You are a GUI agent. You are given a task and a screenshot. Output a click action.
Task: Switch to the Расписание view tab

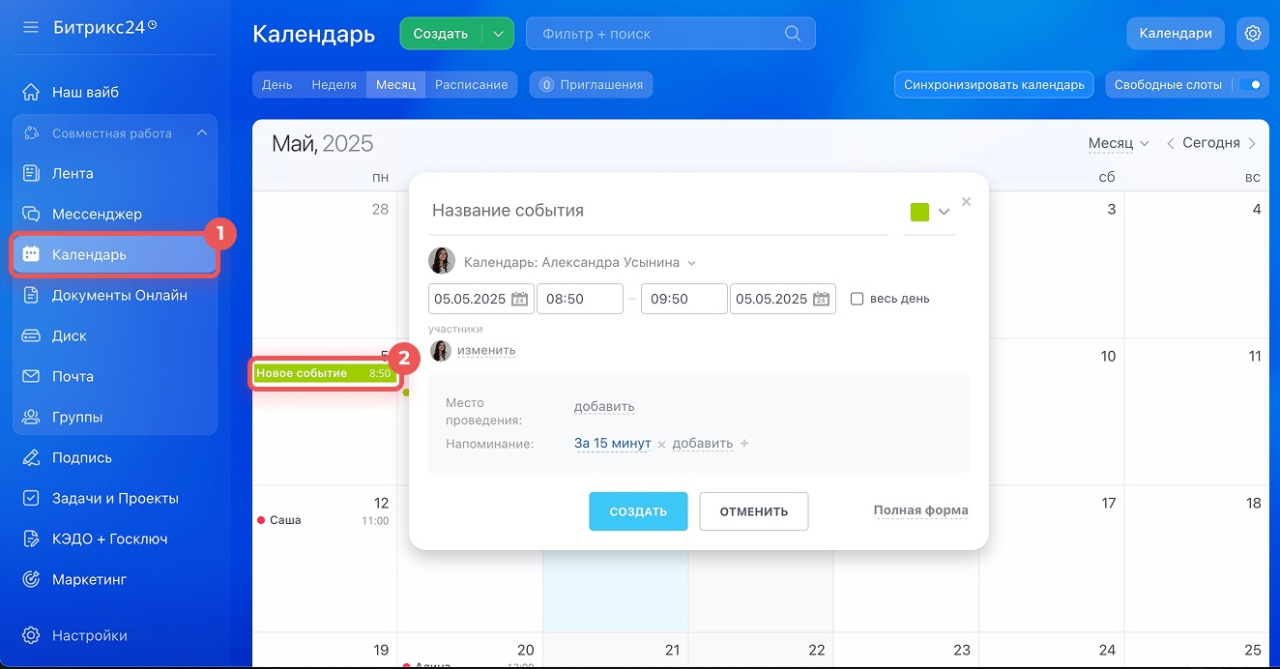471,85
